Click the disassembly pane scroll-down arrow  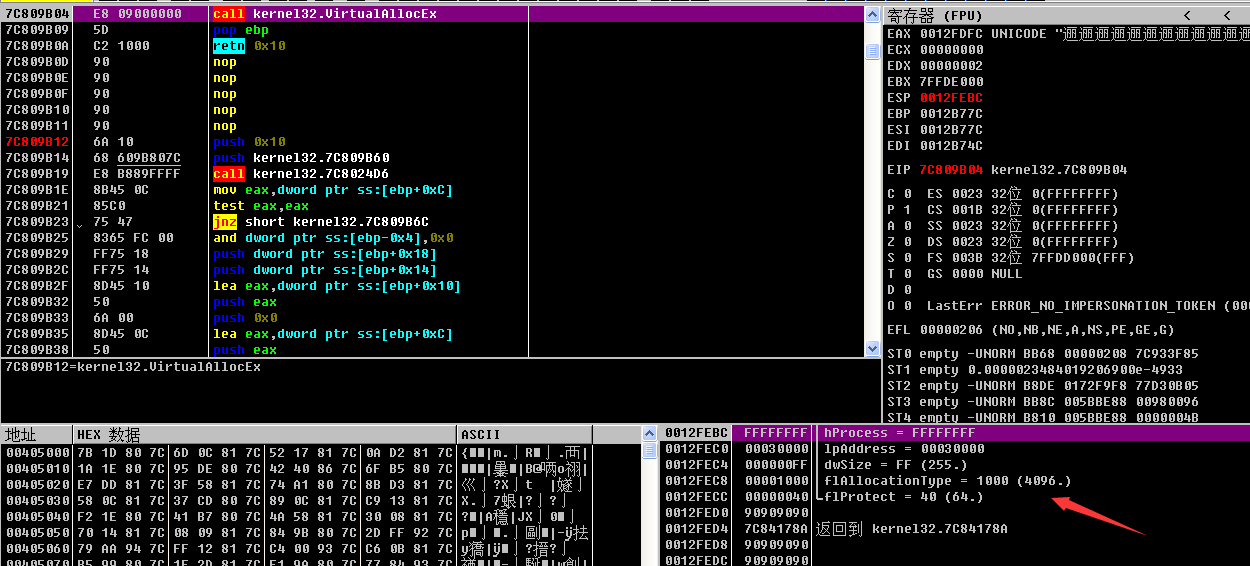click(873, 349)
